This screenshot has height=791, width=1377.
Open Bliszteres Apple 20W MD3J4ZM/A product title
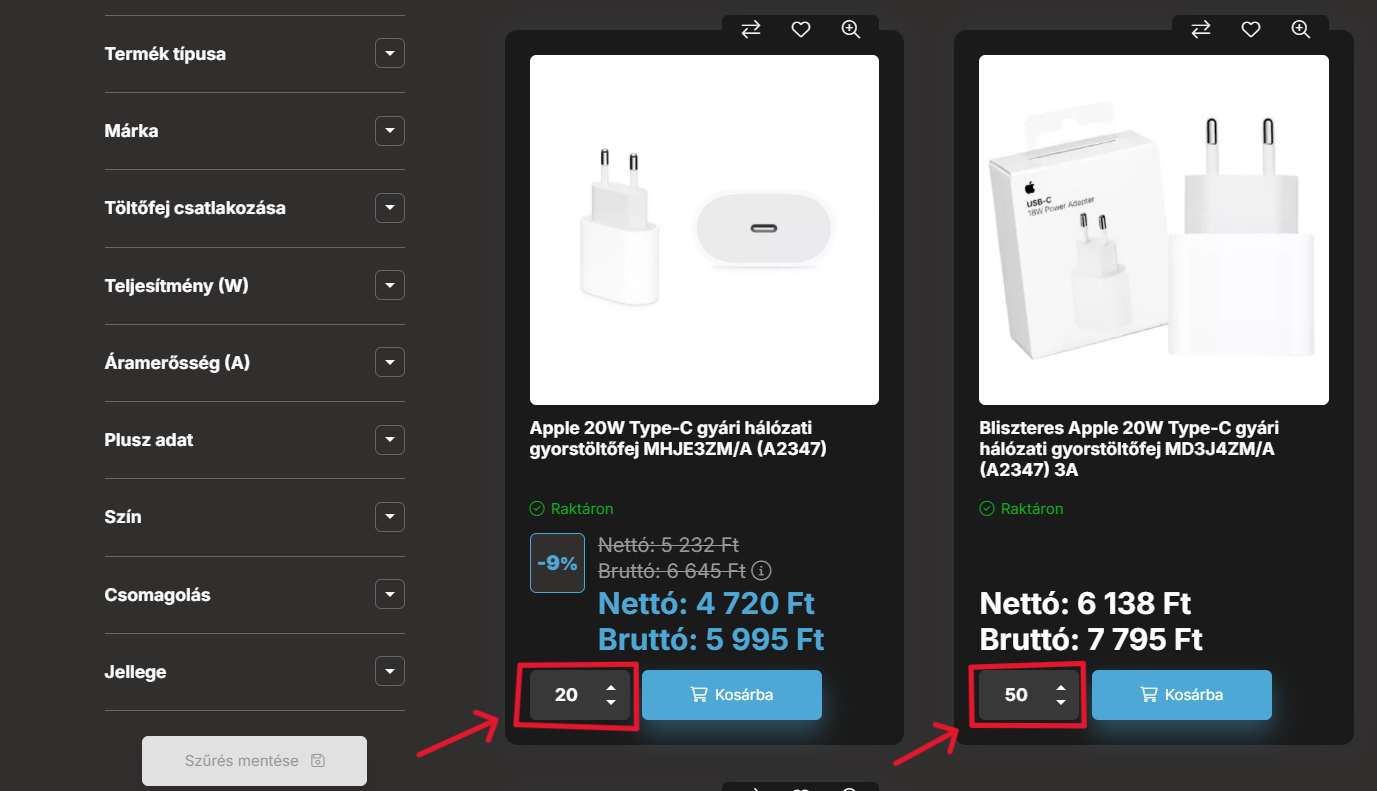tap(1129, 449)
